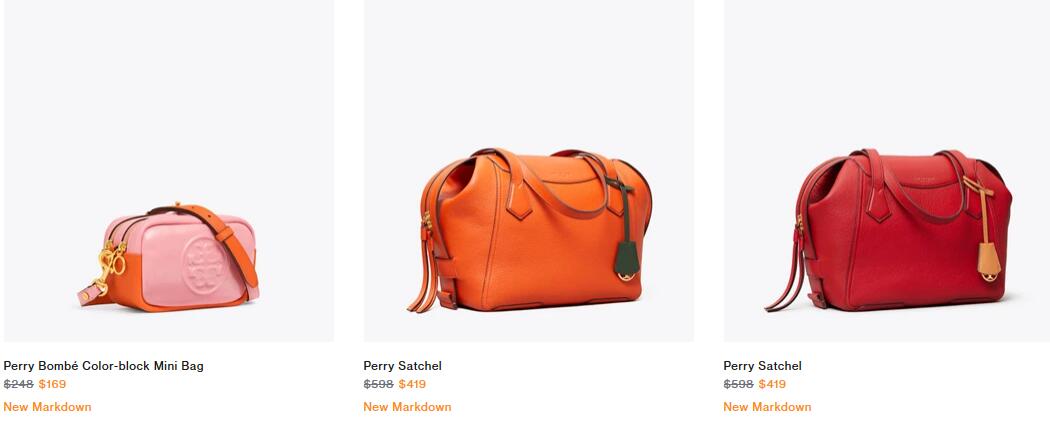Click New Markdown under the orange Perry Satchel

point(407,407)
